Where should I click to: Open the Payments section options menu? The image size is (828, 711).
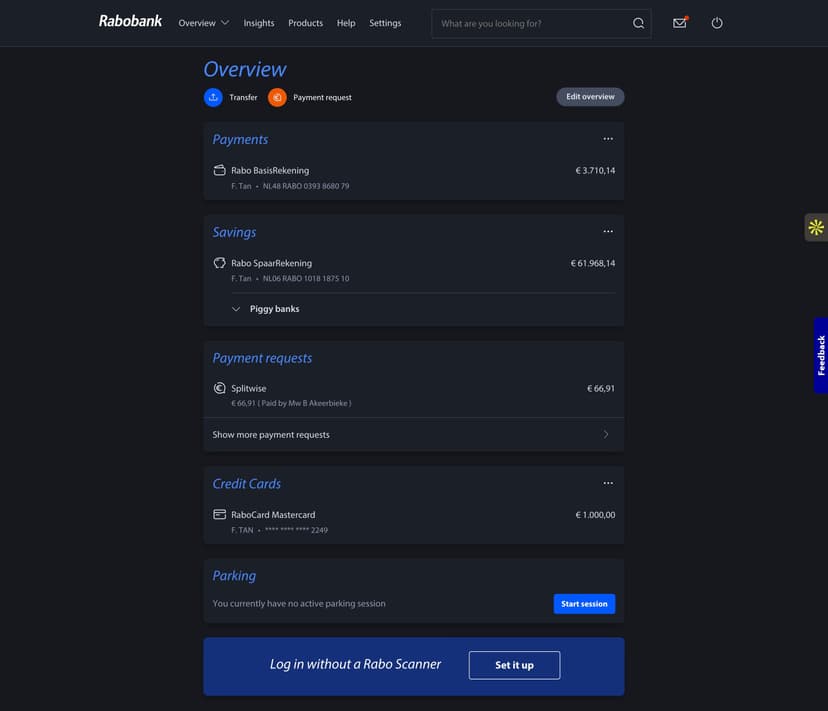[608, 138]
